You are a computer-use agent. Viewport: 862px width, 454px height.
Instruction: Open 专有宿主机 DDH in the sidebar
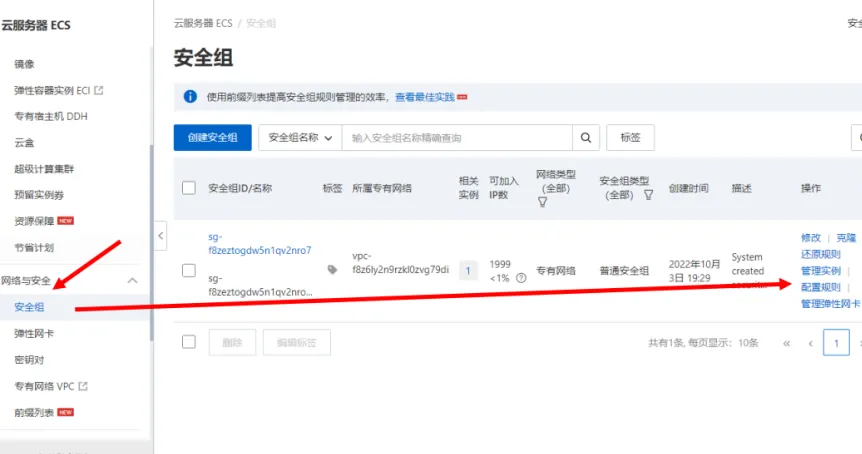[x=51, y=116]
